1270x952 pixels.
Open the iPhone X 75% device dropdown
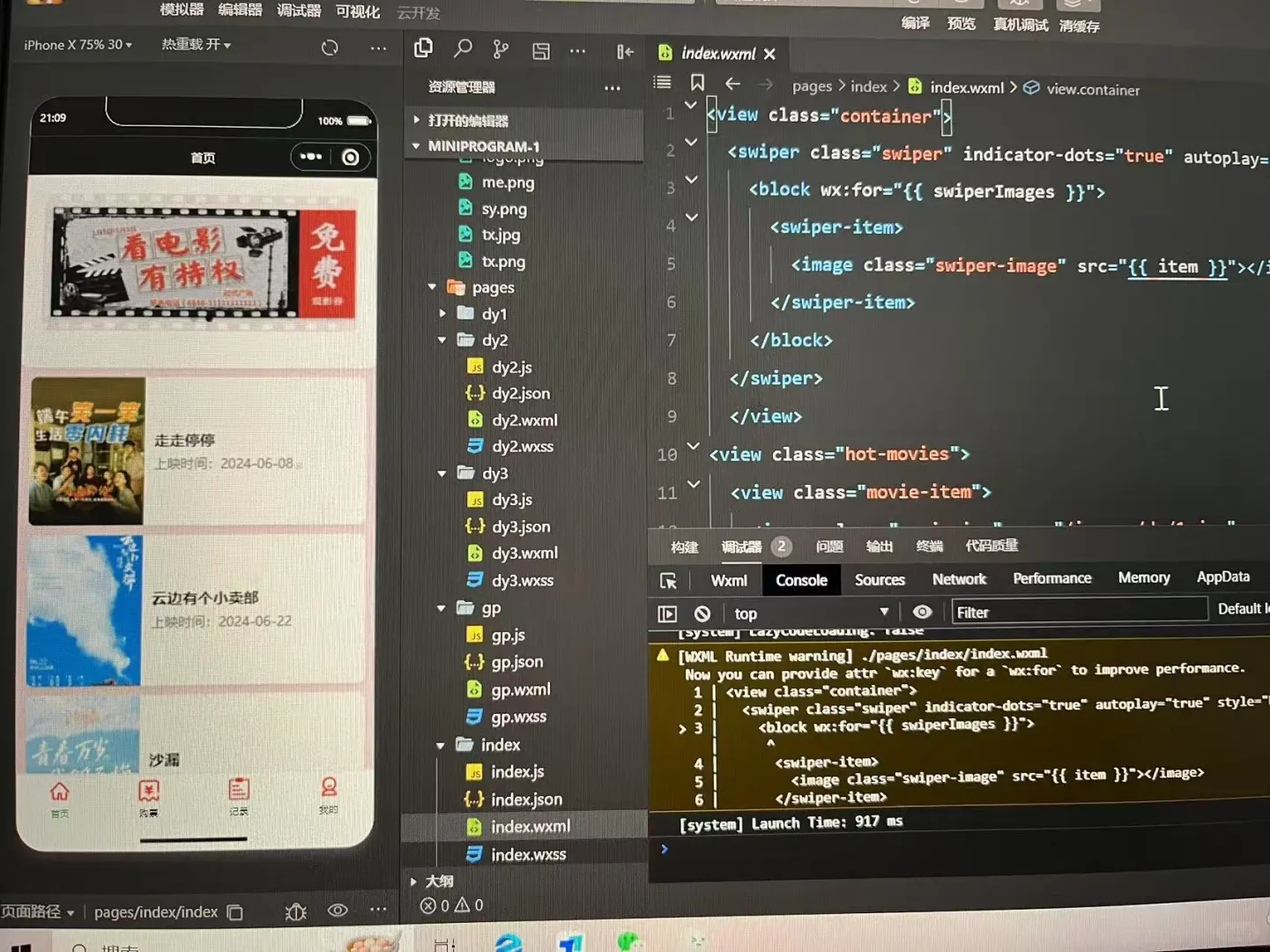click(78, 45)
